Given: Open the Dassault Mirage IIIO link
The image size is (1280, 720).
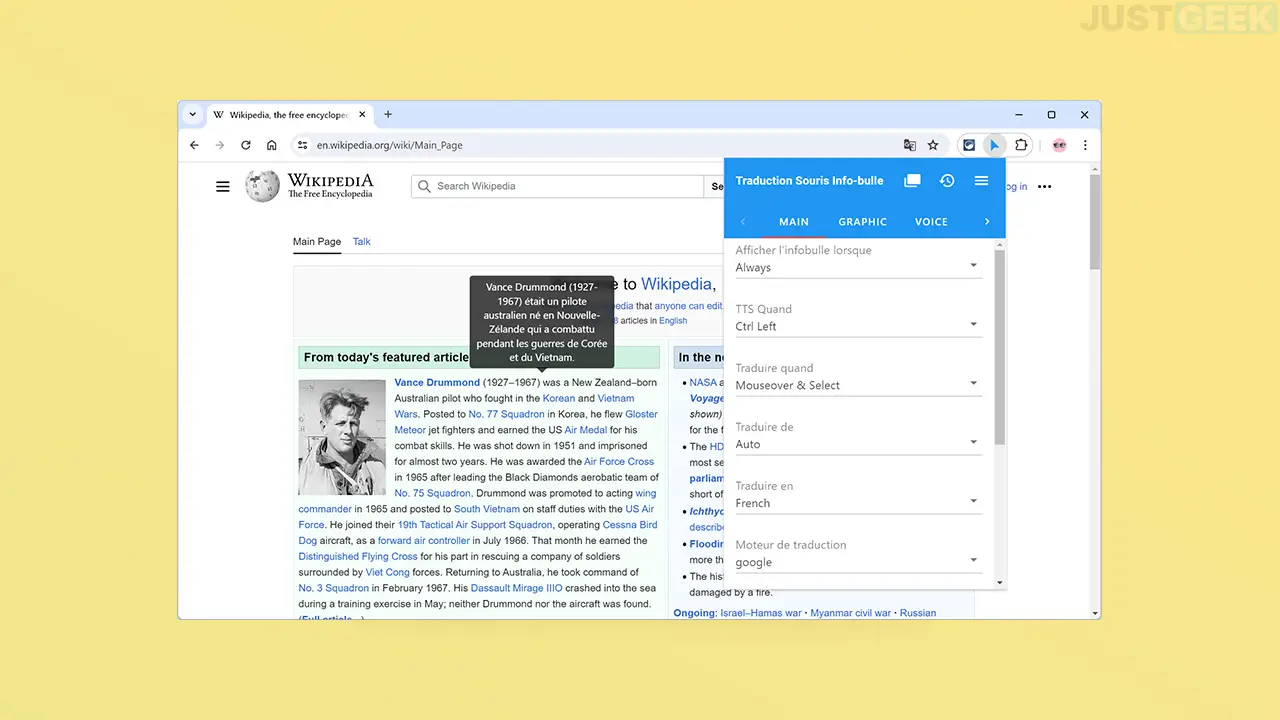Looking at the screenshot, I should point(516,589).
